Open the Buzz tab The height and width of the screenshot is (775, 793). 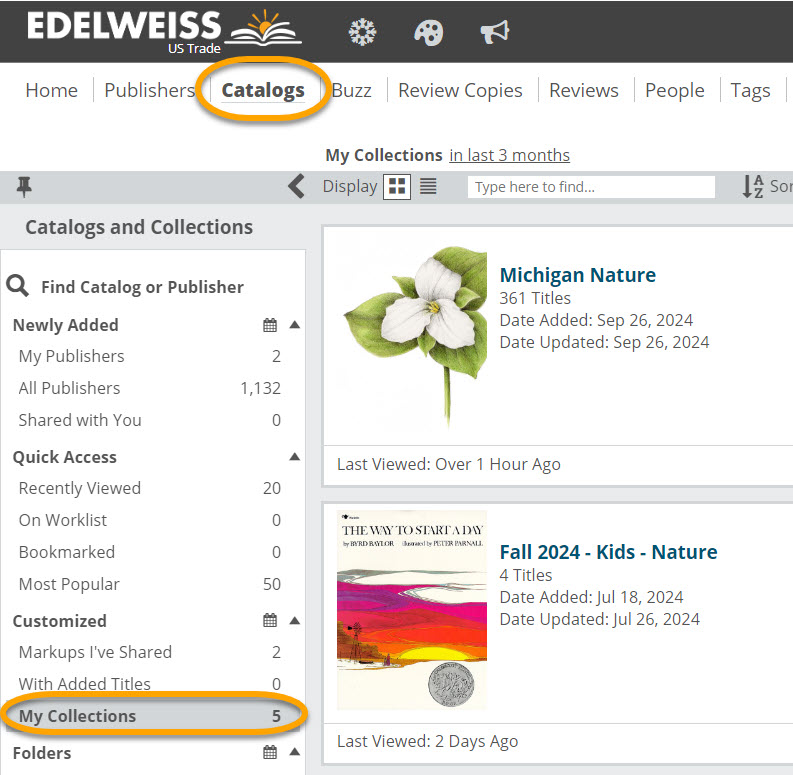[x=351, y=90]
